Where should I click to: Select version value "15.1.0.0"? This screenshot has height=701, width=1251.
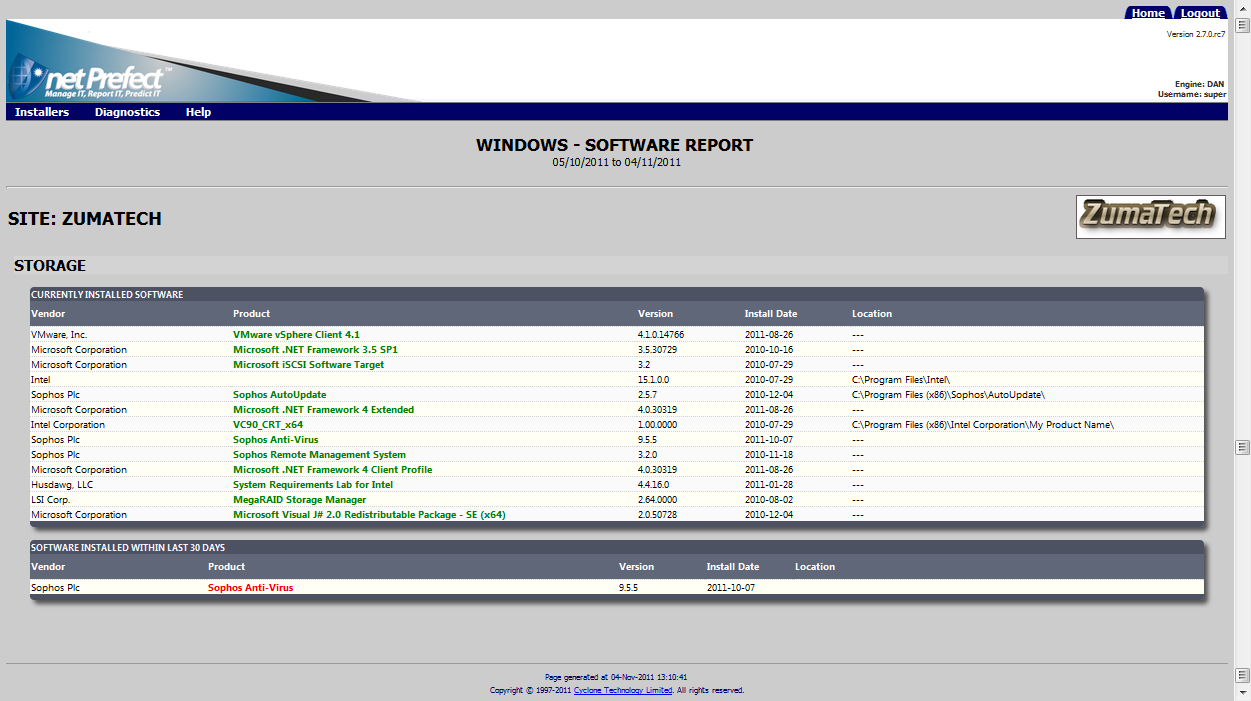(x=654, y=380)
